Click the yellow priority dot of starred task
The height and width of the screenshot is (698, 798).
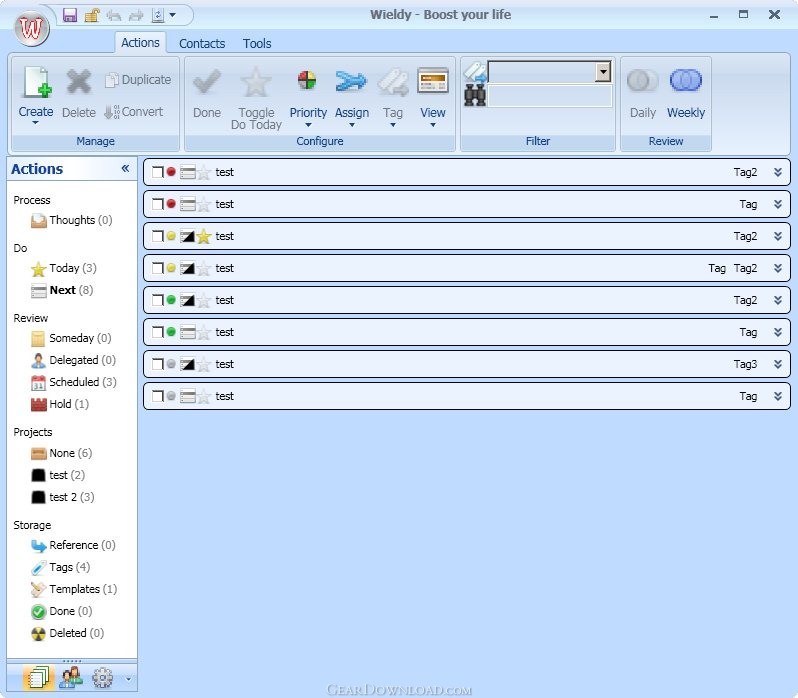171,236
